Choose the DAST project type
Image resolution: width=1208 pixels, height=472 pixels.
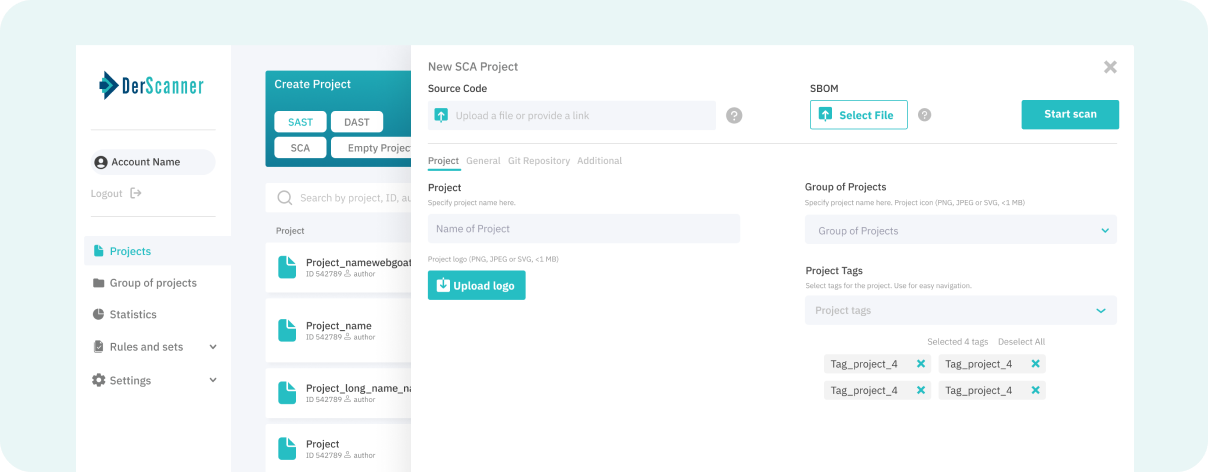click(x=357, y=122)
